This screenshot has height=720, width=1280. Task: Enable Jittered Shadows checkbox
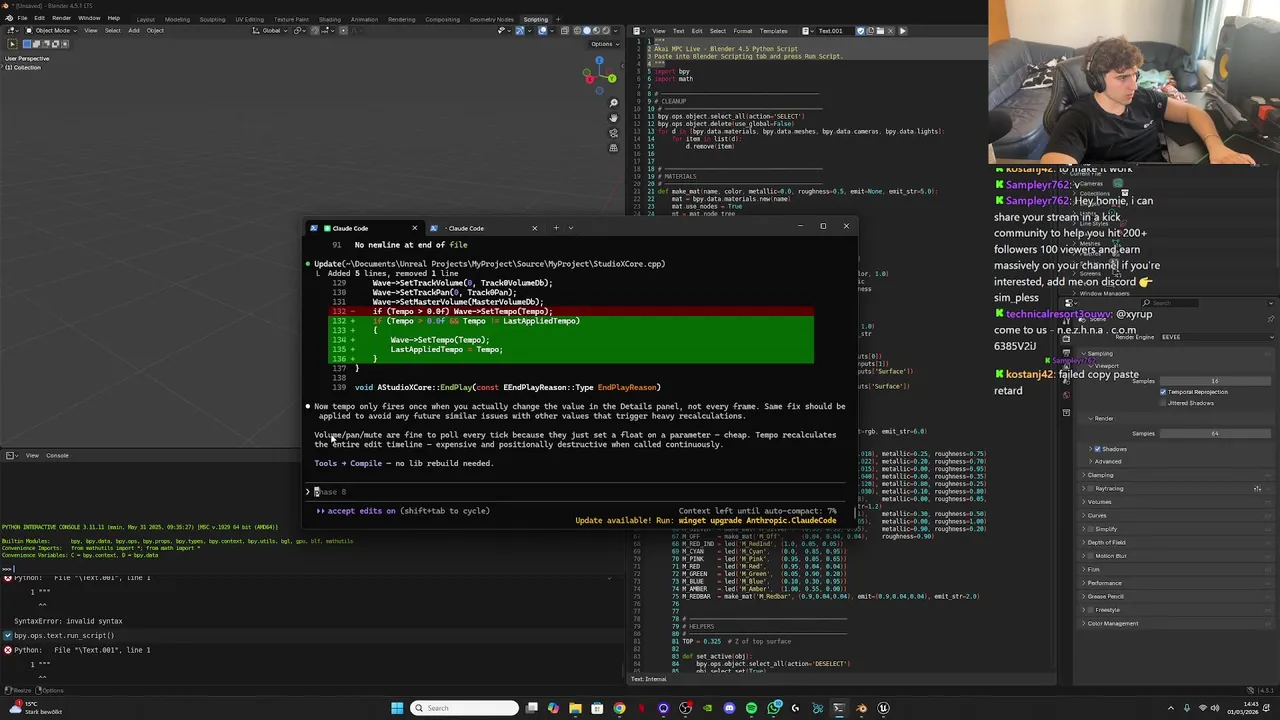click(x=1163, y=403)
